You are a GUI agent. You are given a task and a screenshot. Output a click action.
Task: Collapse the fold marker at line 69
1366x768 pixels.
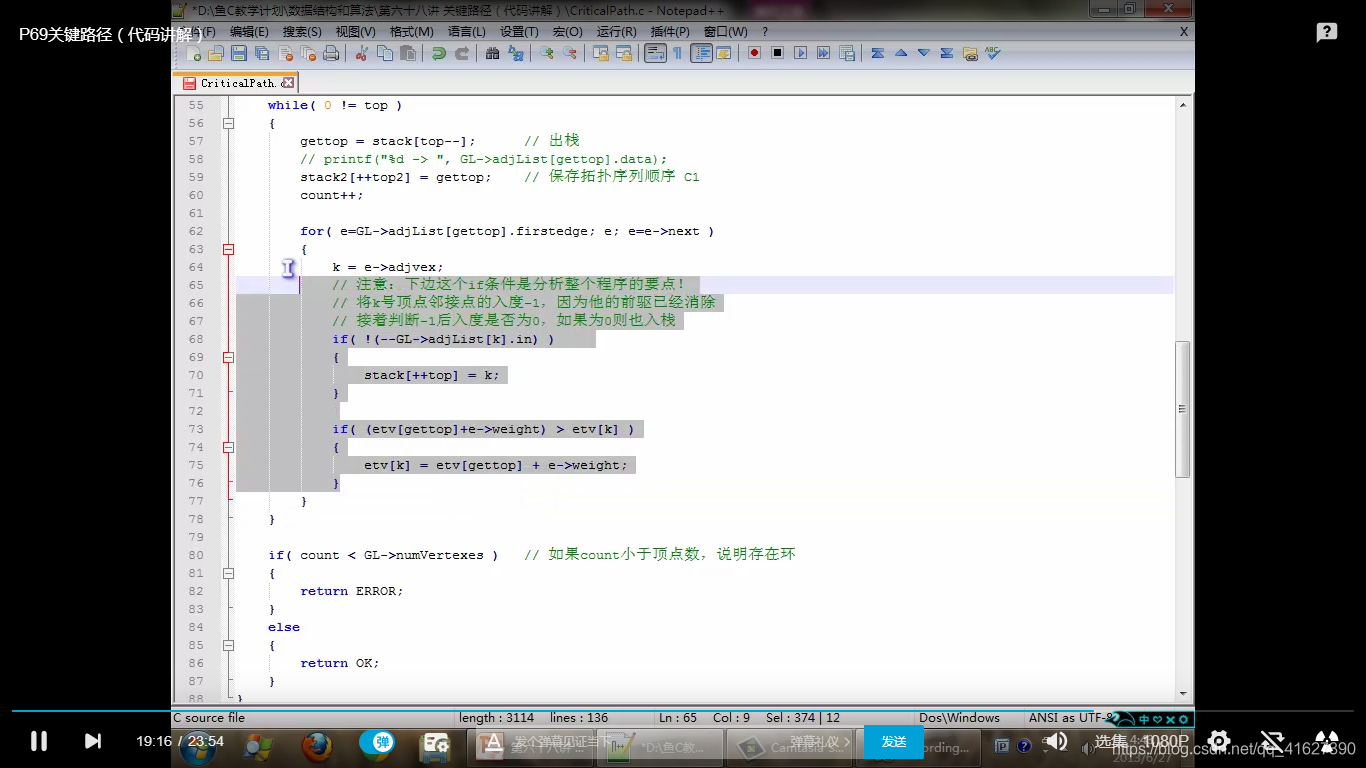coord(228,357)
